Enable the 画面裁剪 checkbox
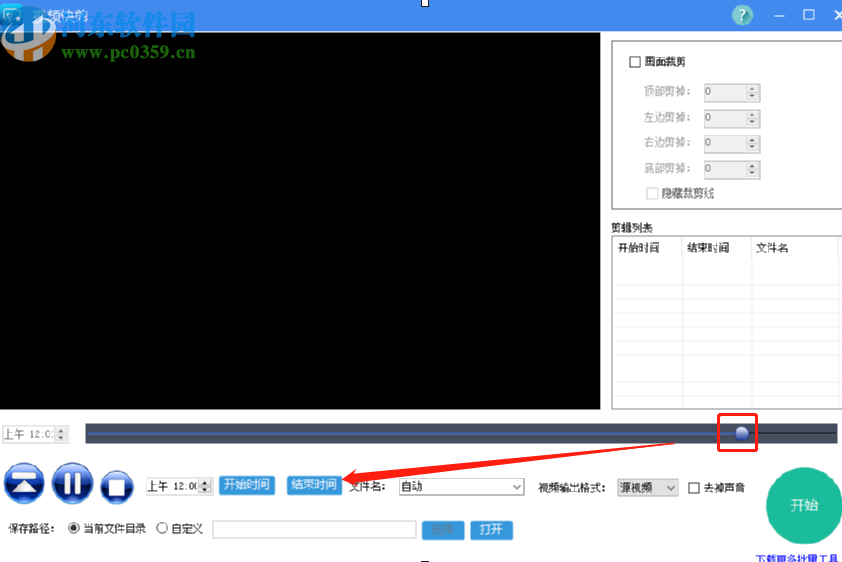Screen dimensions: 842x562 coord(635,62)
